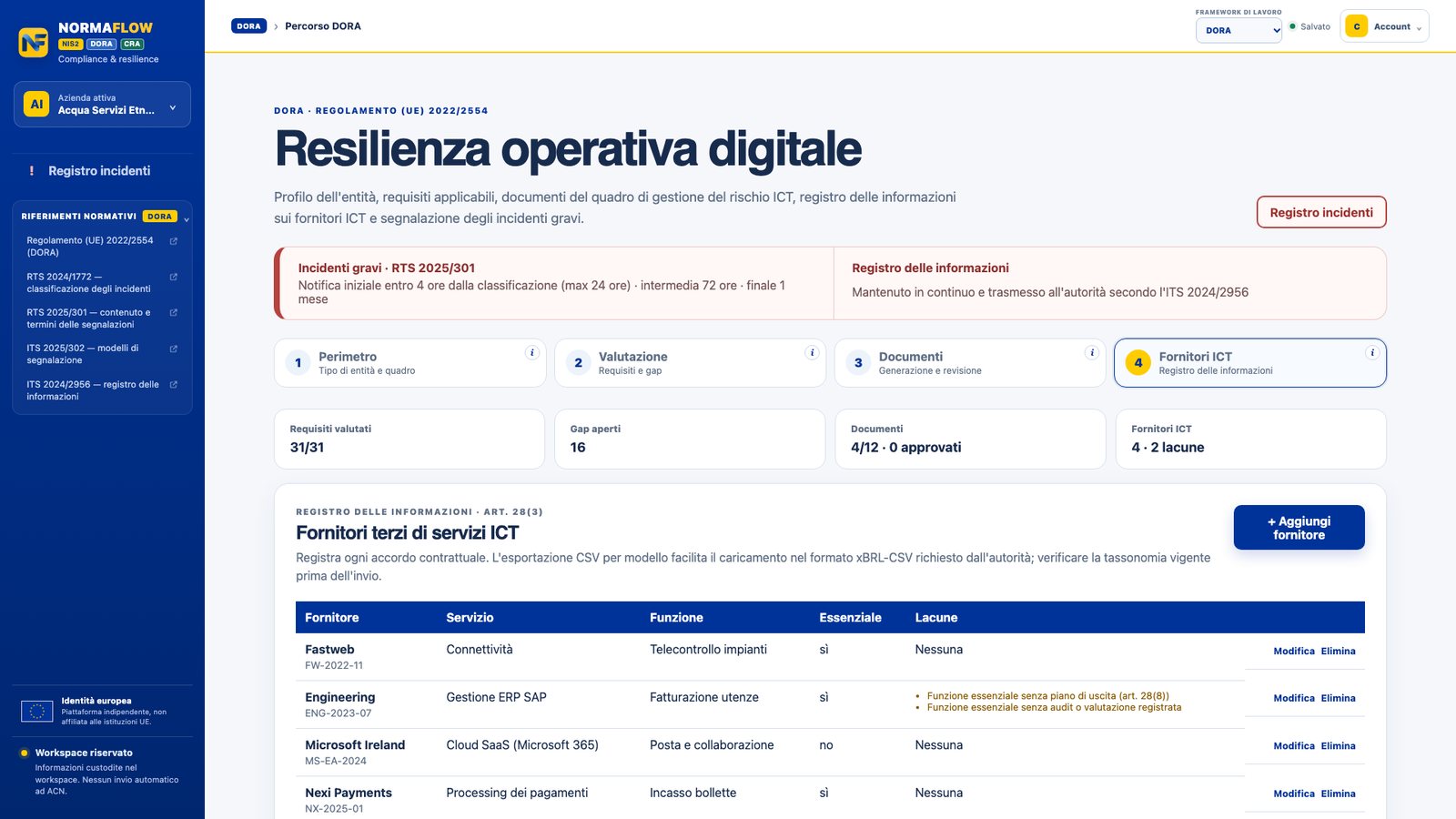Show info icon on Fornitori ICT step
1456x819 pixels.
pos(1372,353)
